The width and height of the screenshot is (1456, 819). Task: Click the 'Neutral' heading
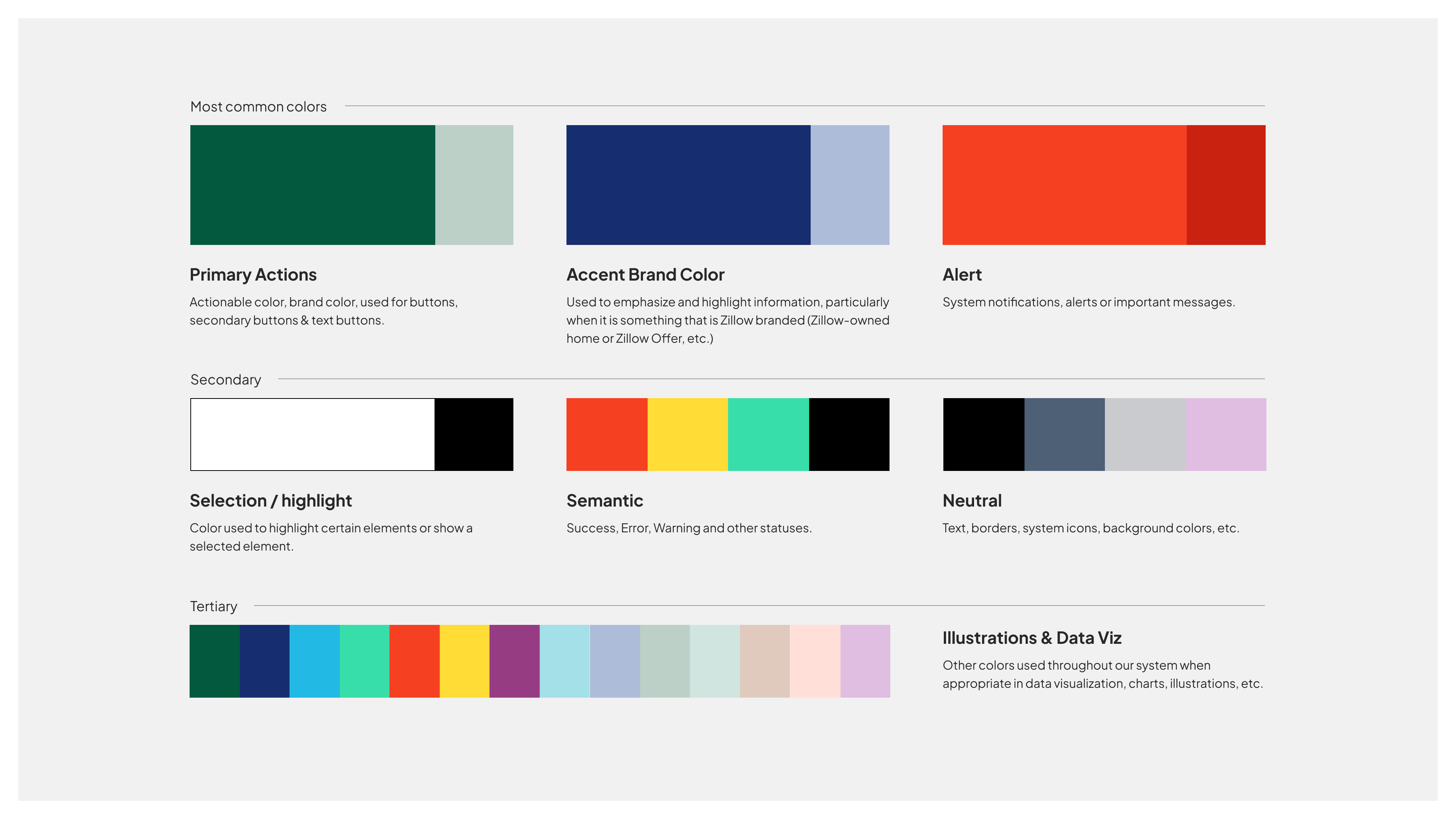(x=972, y=501)
